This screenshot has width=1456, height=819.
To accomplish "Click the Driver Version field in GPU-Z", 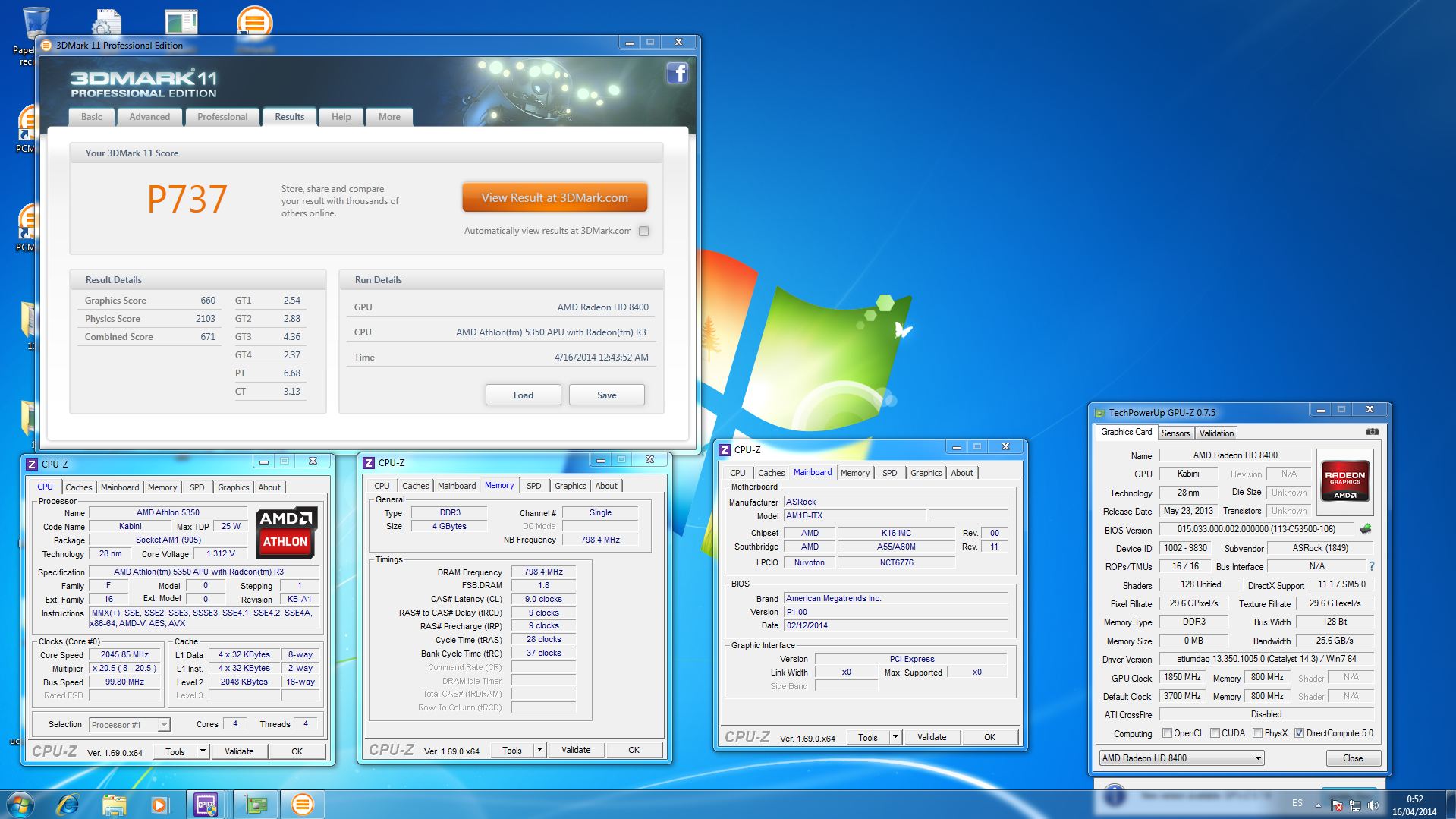I will click(1266, 659).
